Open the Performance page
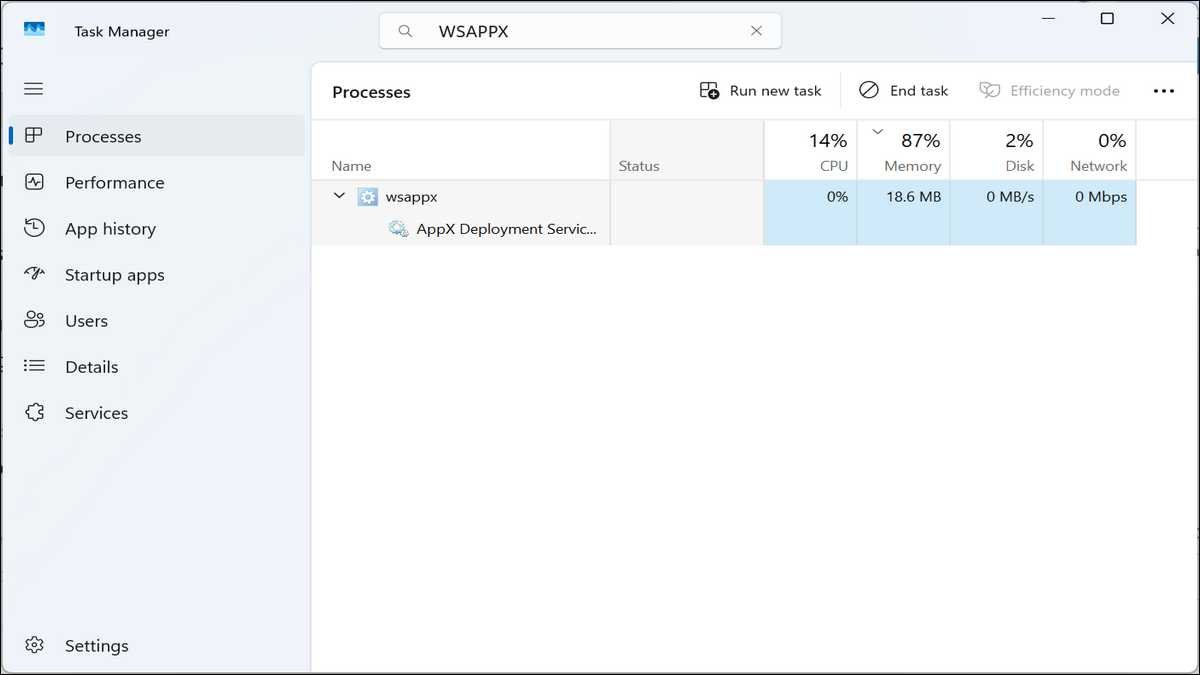Viewport: 1200px width, 675px height. click(x=114, y=183)
